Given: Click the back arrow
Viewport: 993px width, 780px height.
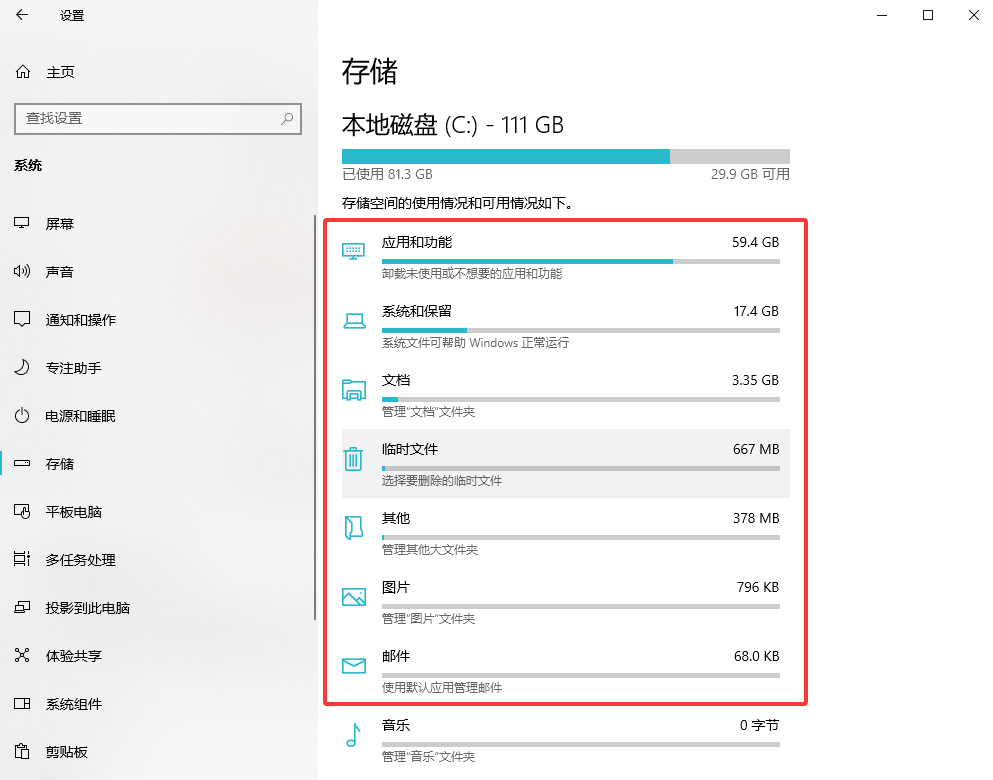Looking at the screenshot, I should point(22,15).
